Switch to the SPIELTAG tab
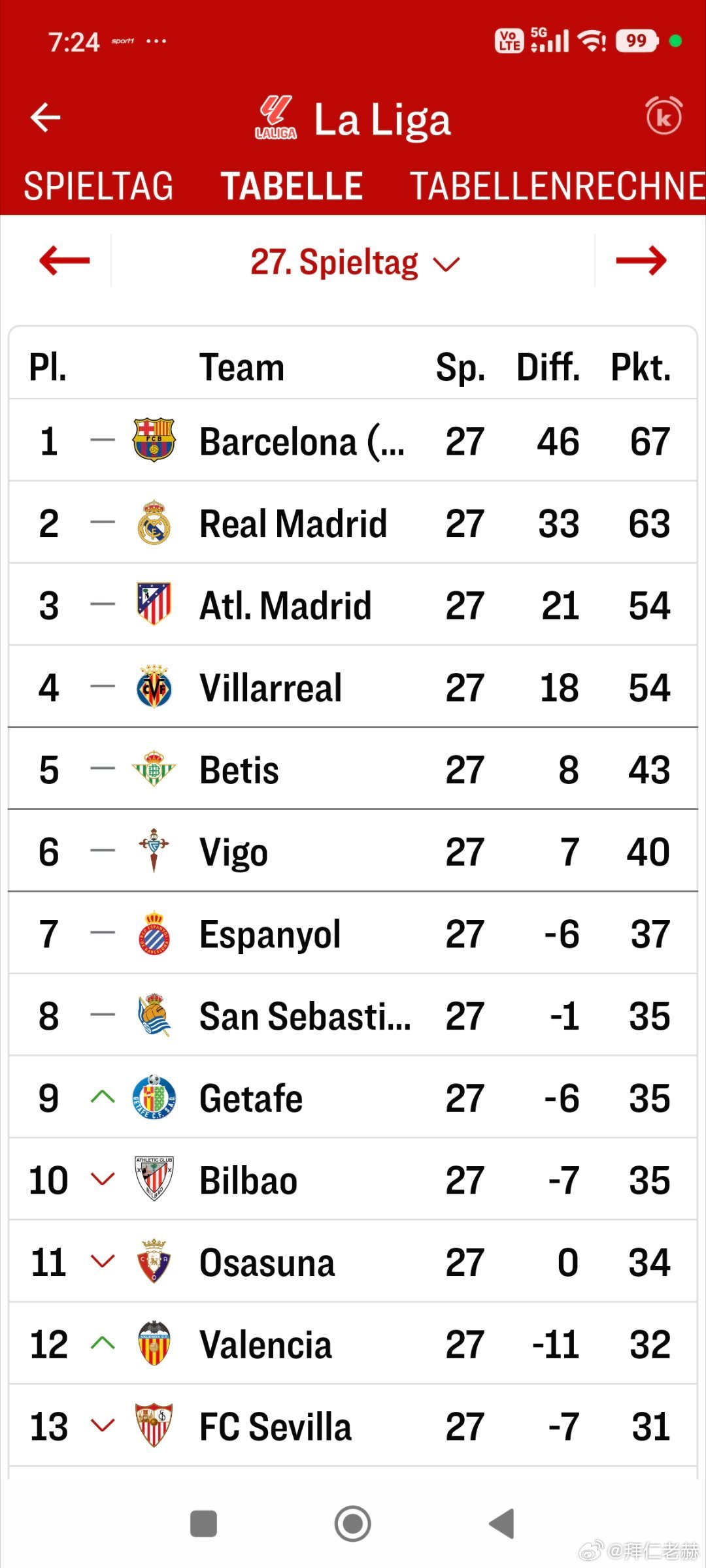The height and width of the screenshot is (1568, 706). pos(98,186)
